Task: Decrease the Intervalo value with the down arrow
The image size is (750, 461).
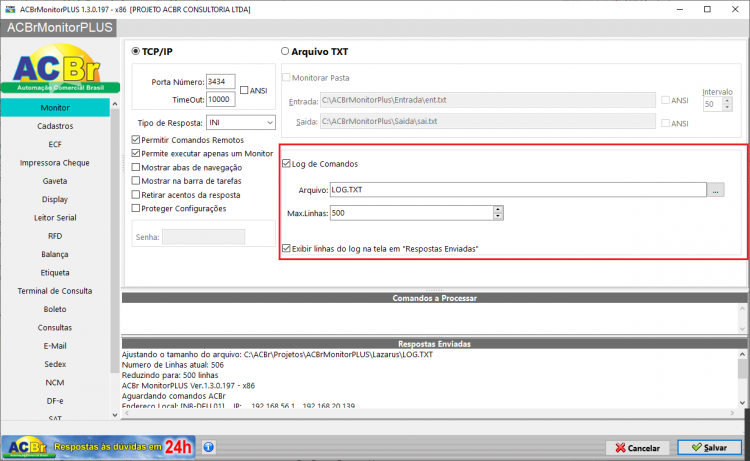Action: 727,108
